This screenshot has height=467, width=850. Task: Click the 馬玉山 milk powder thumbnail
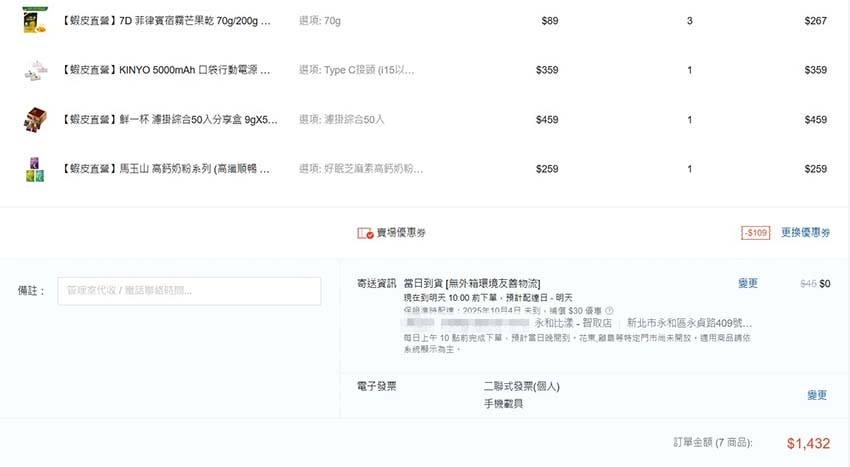point(35,169)
